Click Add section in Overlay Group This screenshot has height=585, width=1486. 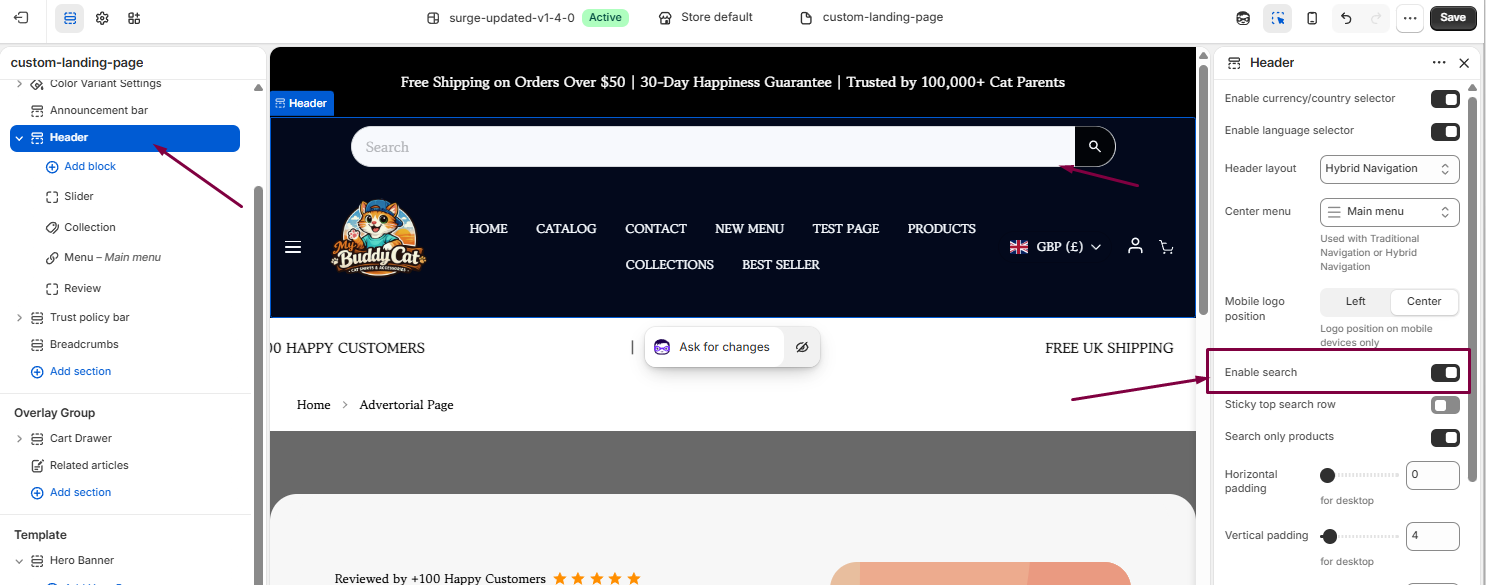71,493
